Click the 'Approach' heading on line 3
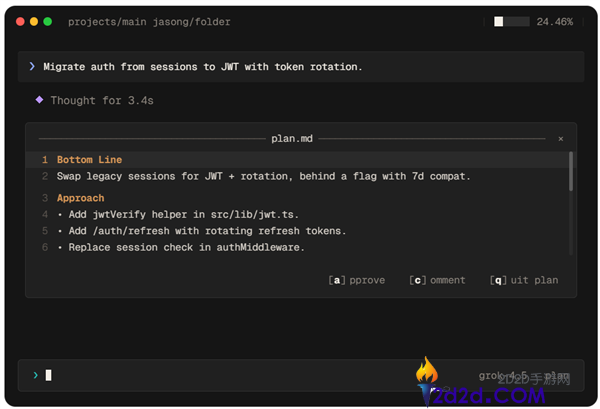This screenshot has width=600, height=409. 80,198
